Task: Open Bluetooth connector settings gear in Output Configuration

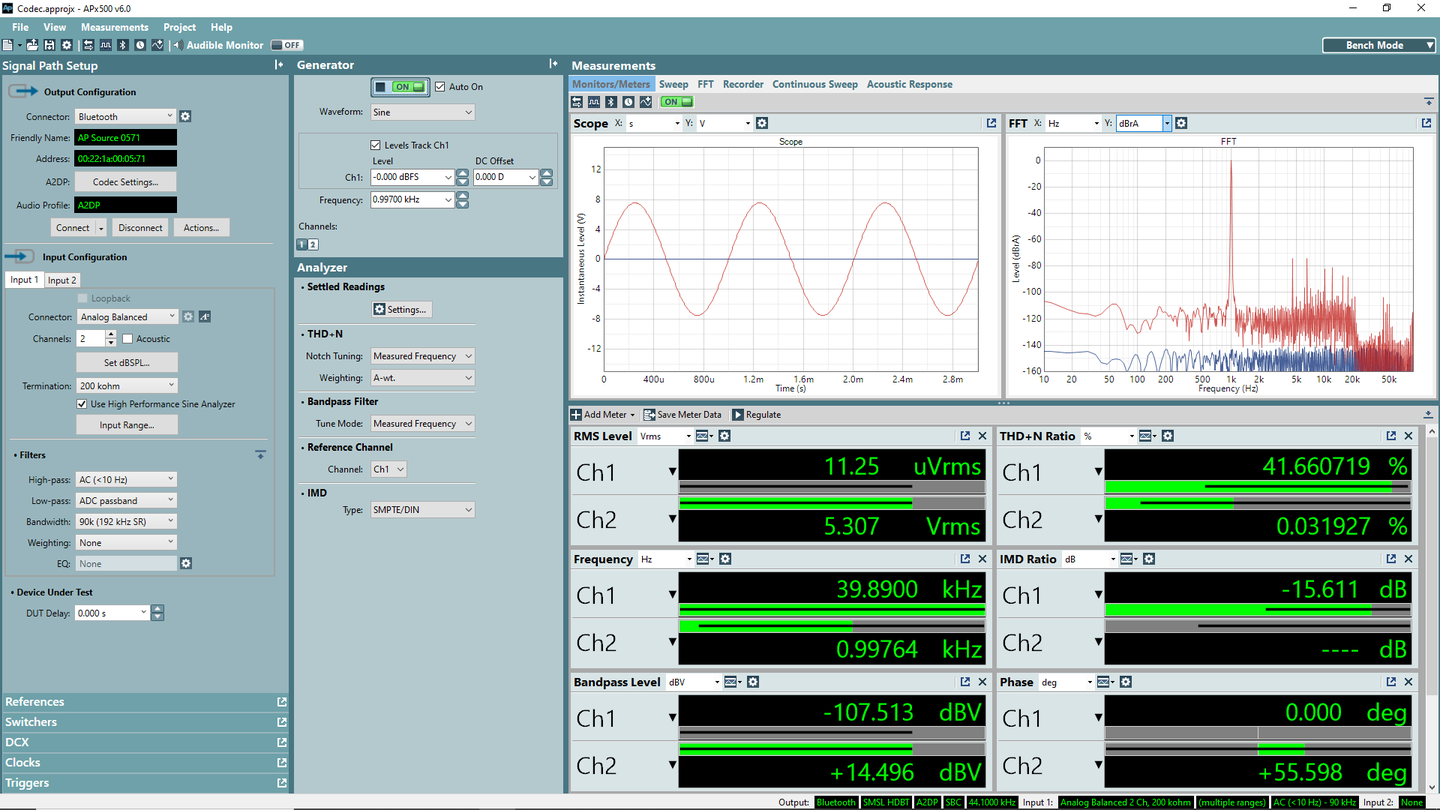Action: coord(185,117)
